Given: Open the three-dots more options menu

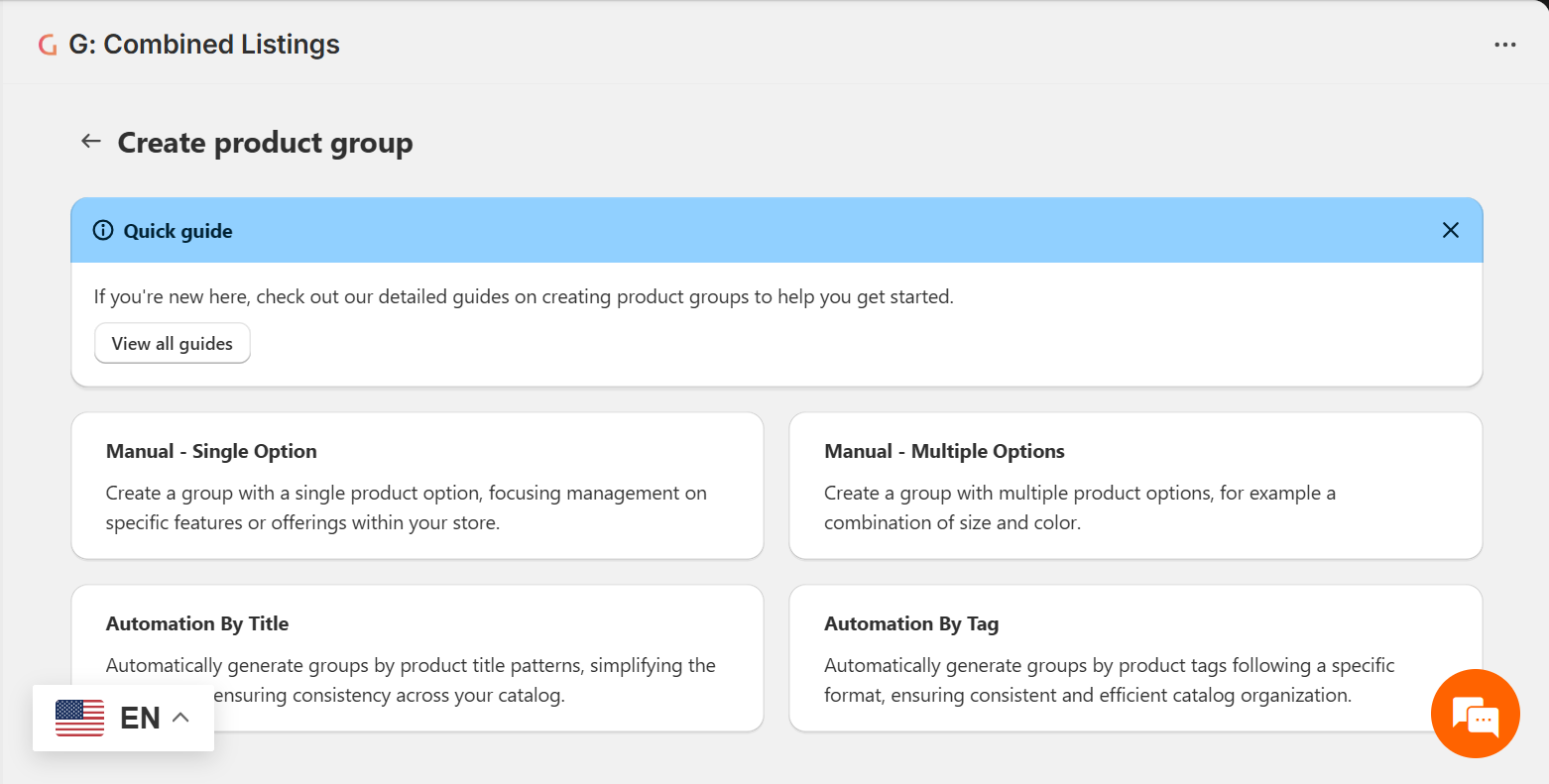Looking at the screenshot, I should (x=1504, y=45).
